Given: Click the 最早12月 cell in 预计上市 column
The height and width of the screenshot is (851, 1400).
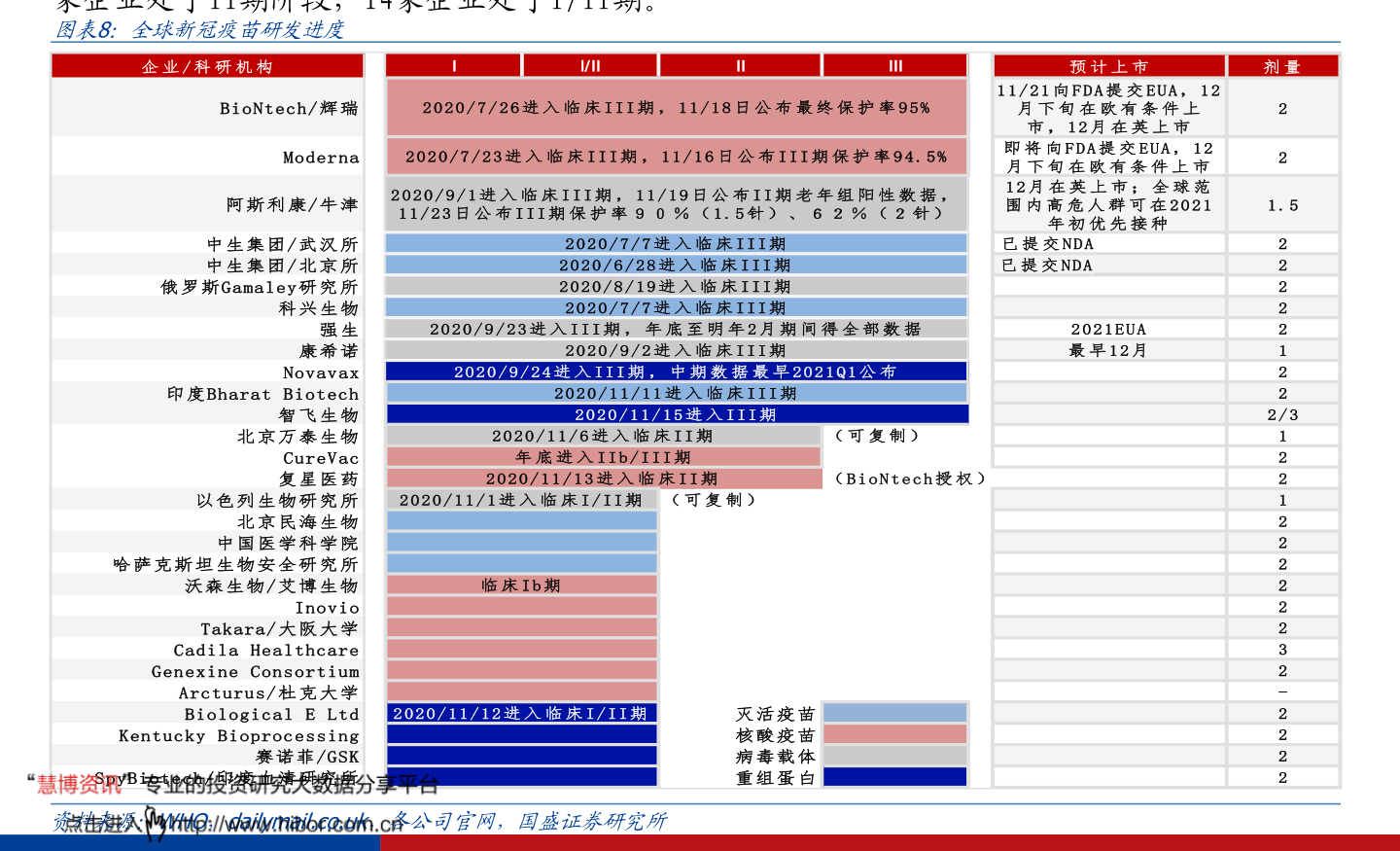Looking at the screenshot, I should 1108,351.
